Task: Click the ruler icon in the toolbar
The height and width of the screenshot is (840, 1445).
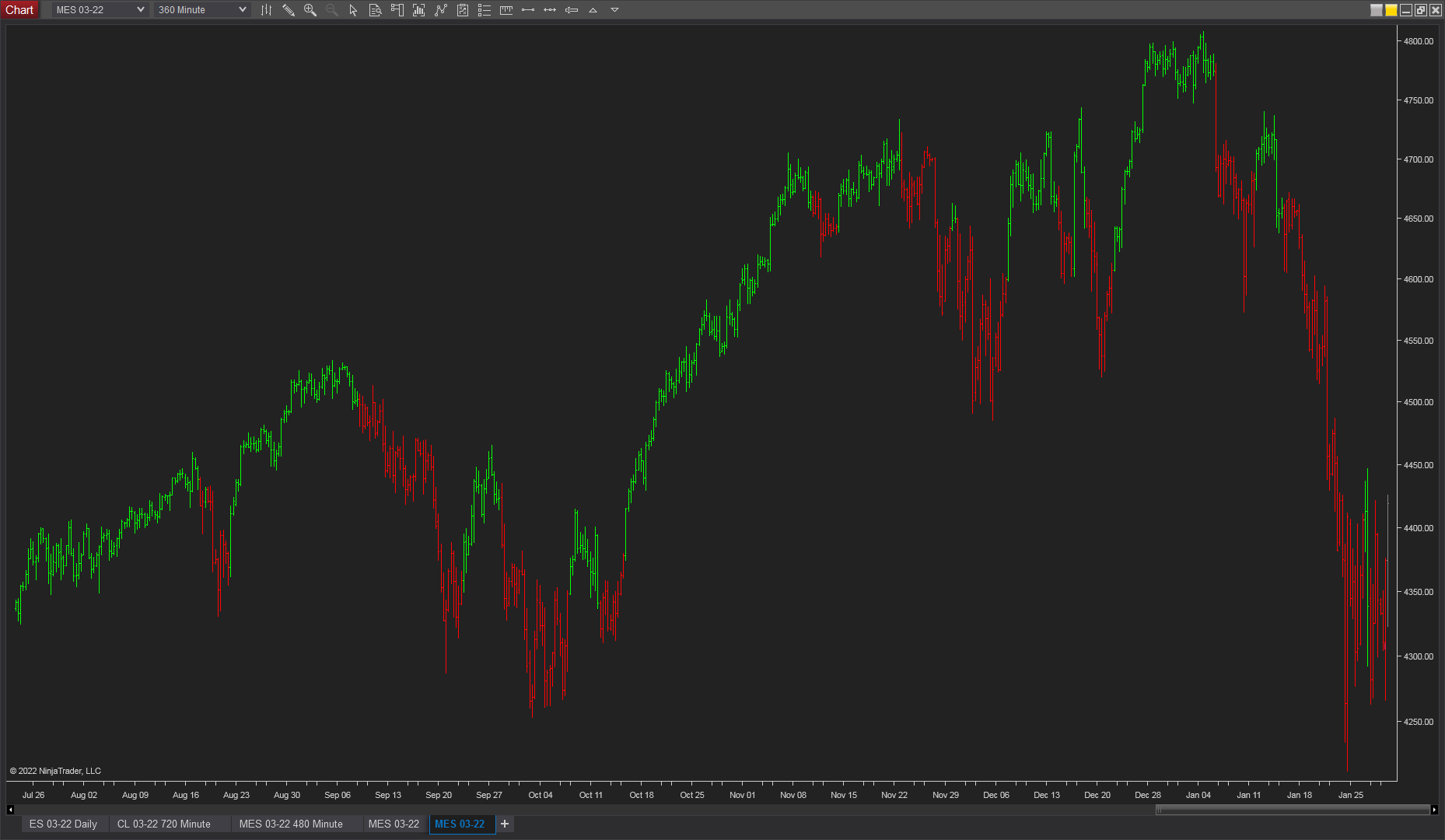Action: [x=506, y=10]
